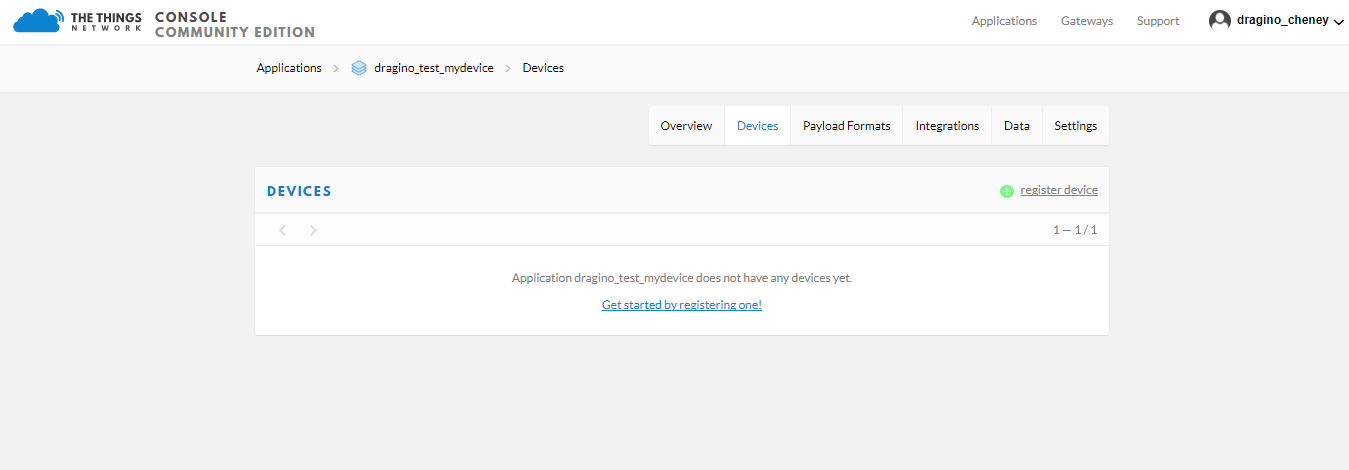Open Applications in top navigation
The width and height of the screenshot is (1349, 470).
click(x=1004, y=21)
